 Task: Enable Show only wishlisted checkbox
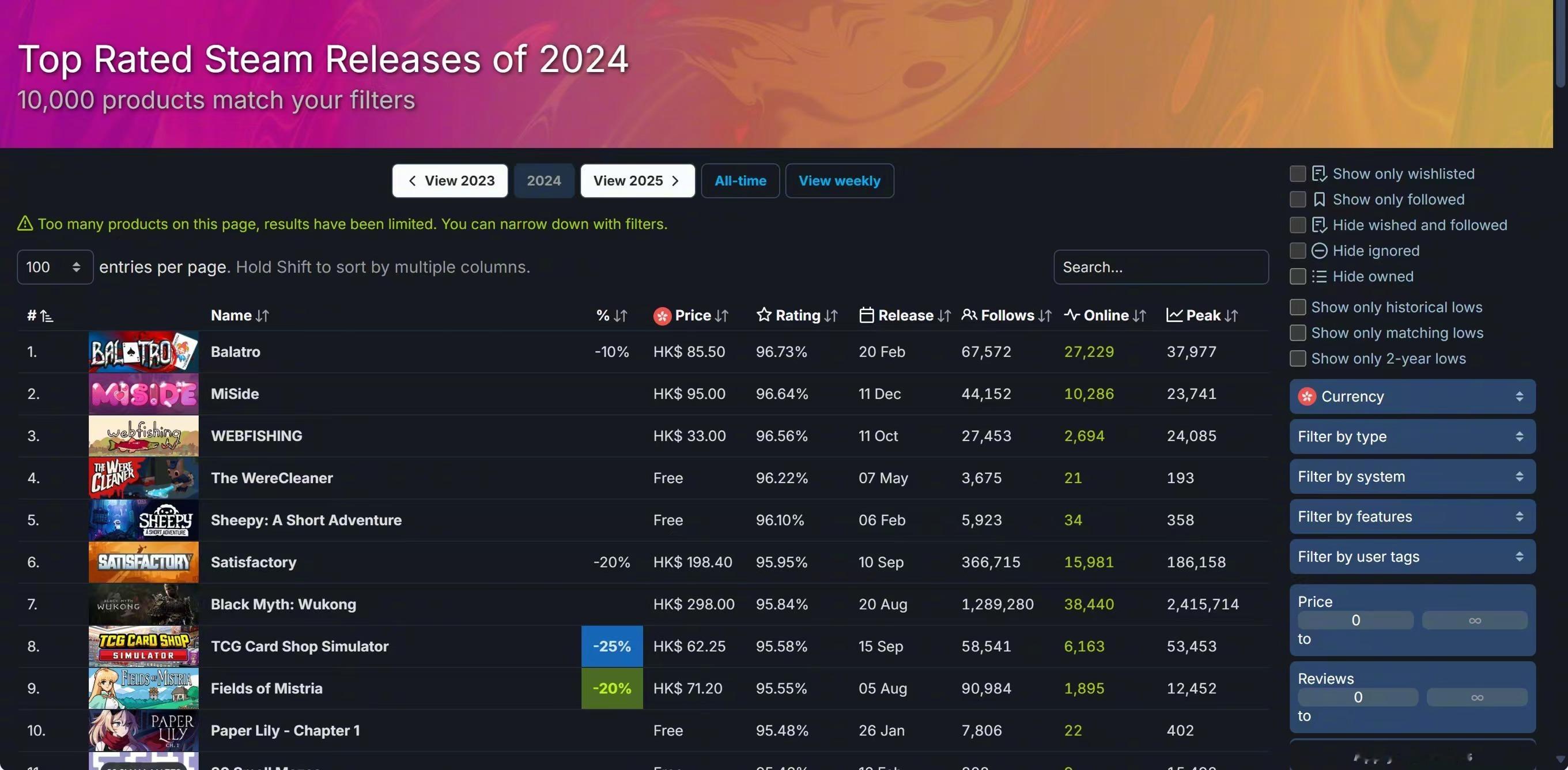click(x=1298, y=173)
